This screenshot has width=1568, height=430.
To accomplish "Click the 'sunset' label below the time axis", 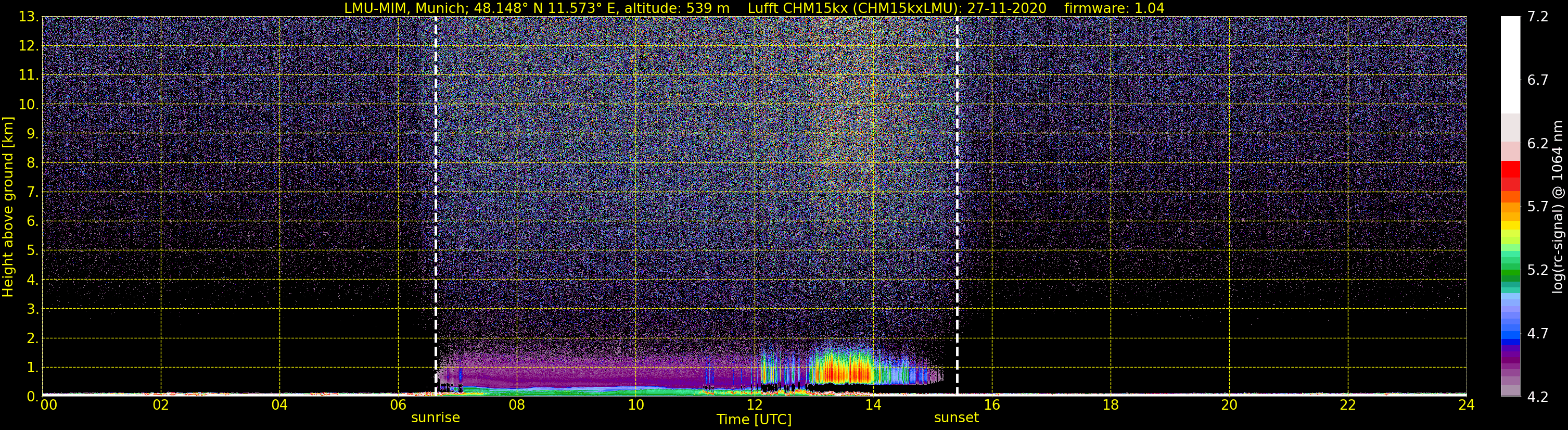I will pyautogui.click(x=957, y=417).
